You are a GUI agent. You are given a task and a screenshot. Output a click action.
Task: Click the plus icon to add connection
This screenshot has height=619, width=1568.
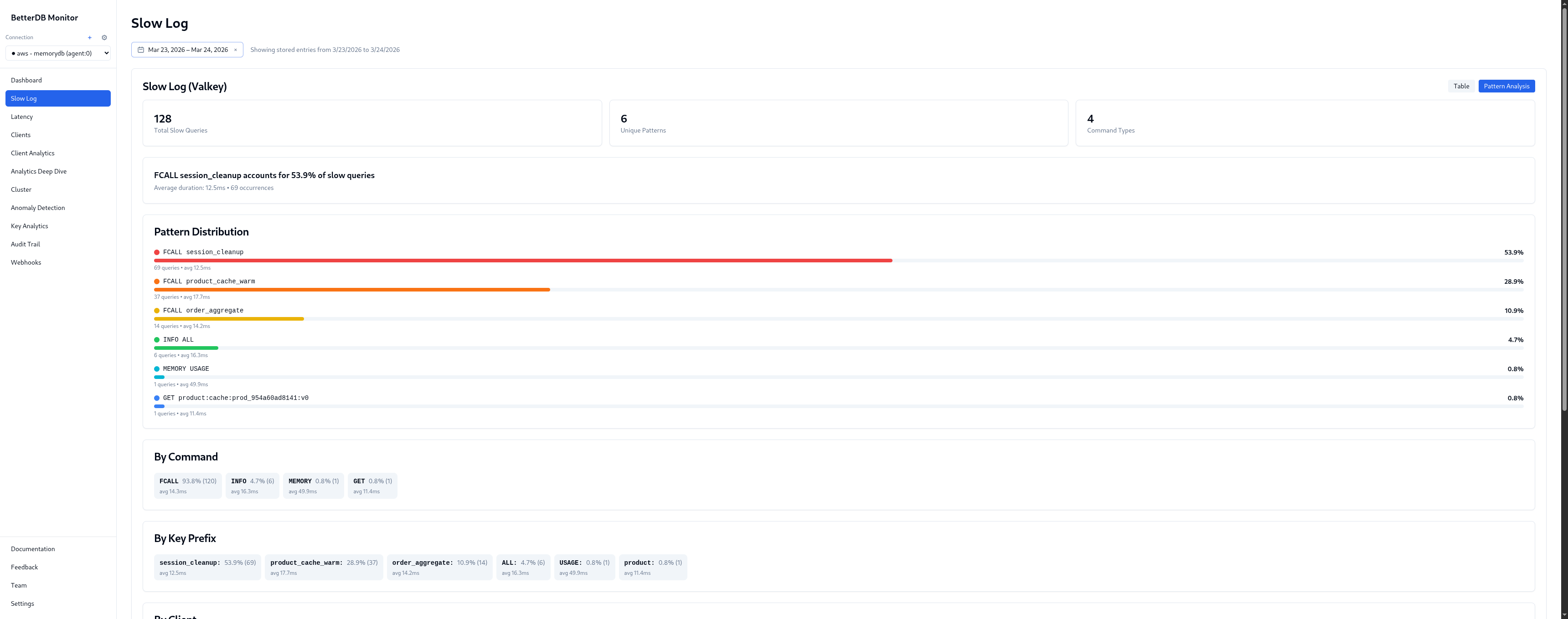89,38
